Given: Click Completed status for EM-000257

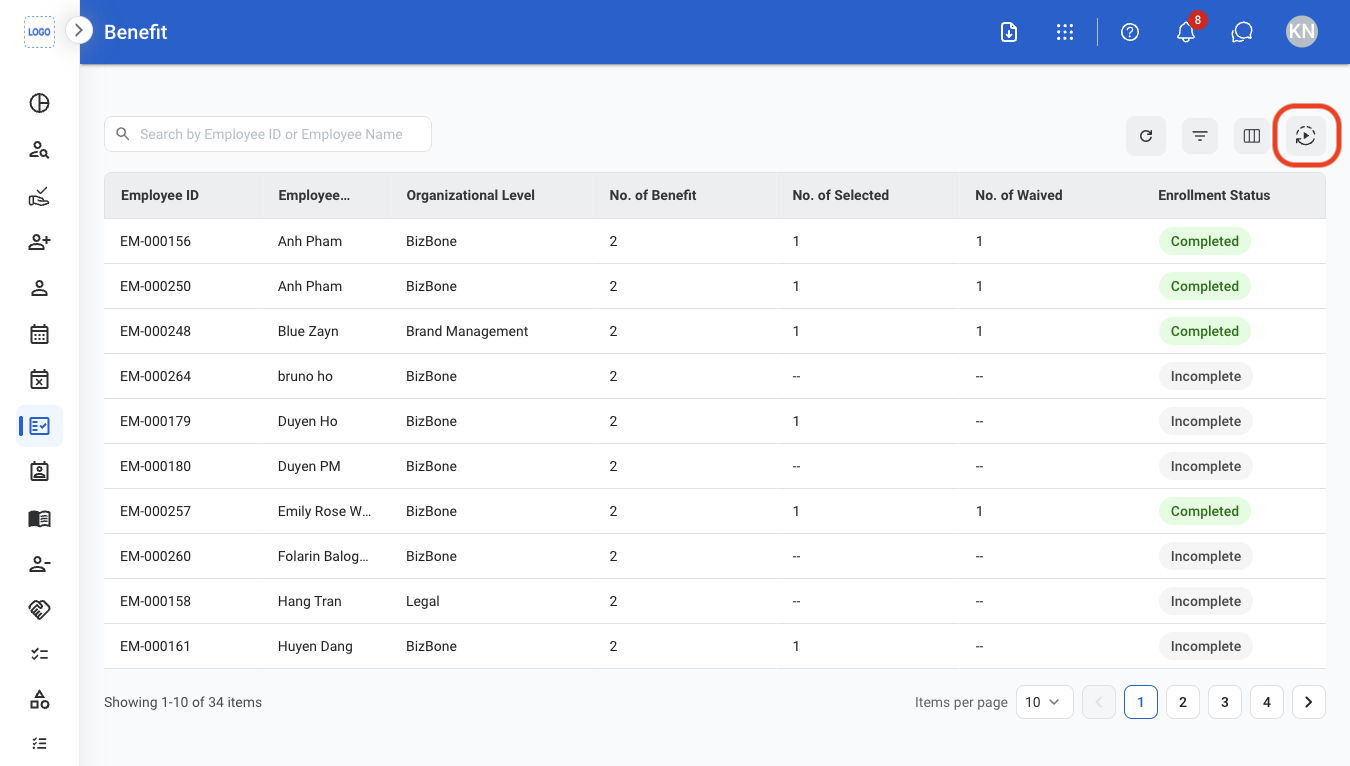Looking at the screenshot, I should pos(1205,511).
